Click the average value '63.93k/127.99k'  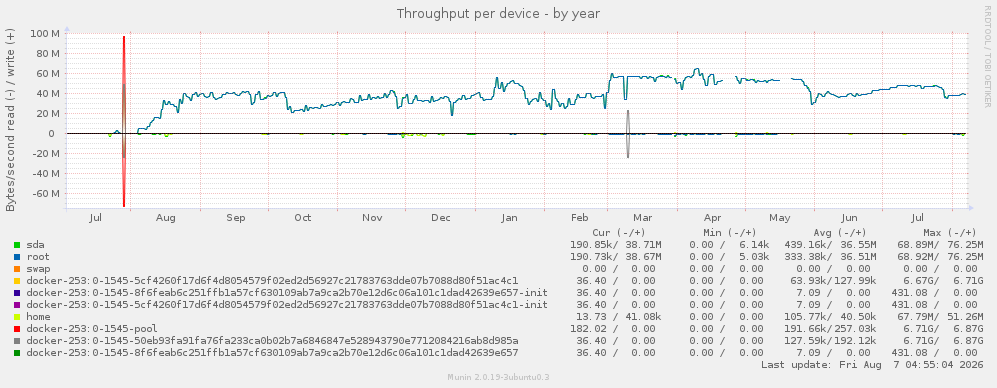(x=833, y=281)
